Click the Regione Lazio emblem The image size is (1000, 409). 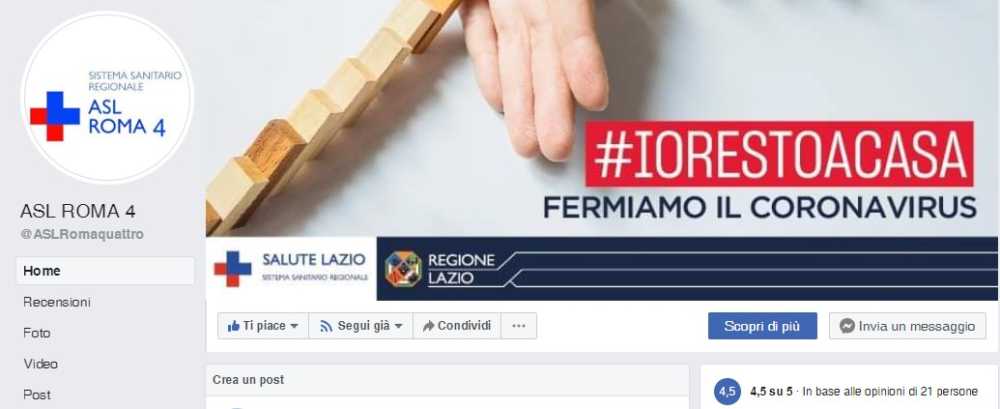tap(403, 269)
